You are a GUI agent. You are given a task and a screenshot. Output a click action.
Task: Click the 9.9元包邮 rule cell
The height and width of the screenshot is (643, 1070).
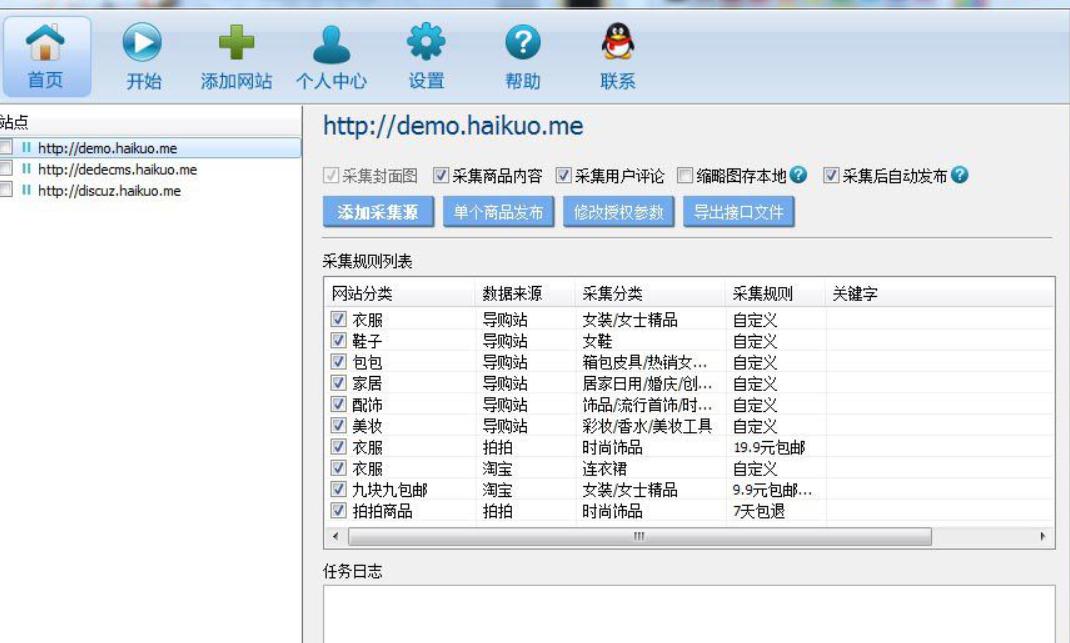772,489
